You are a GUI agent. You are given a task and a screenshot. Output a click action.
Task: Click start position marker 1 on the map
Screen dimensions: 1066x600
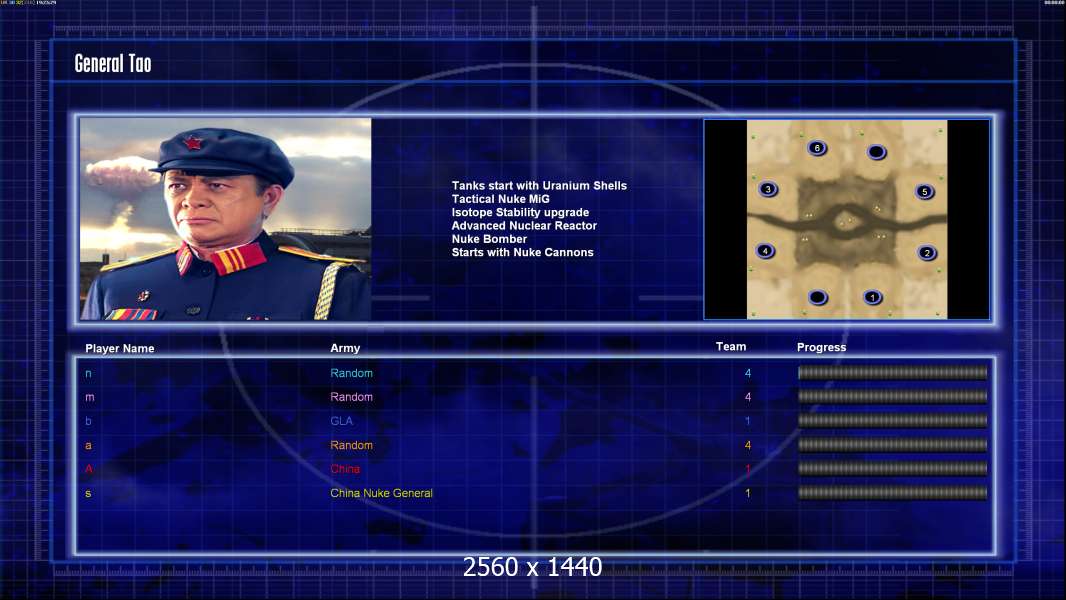click(873, 298)
